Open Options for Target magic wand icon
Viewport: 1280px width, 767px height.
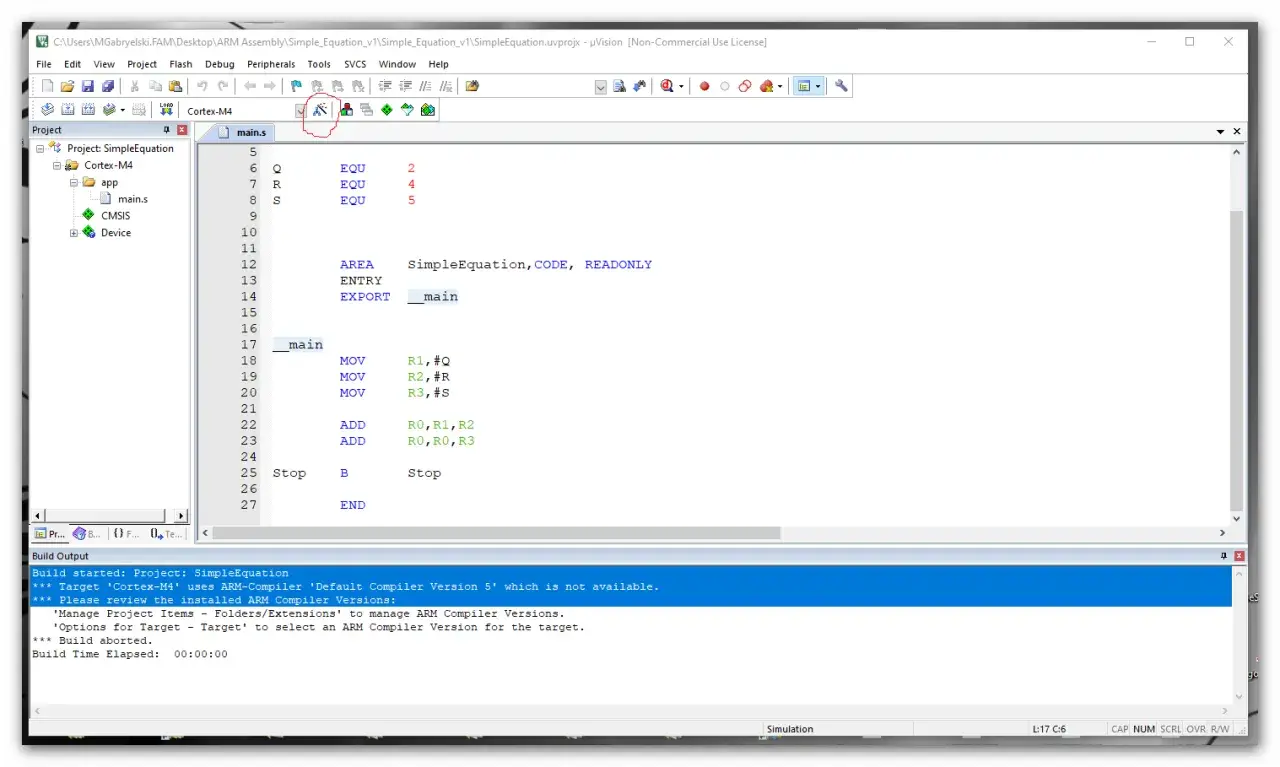click(x=319, y=110)
